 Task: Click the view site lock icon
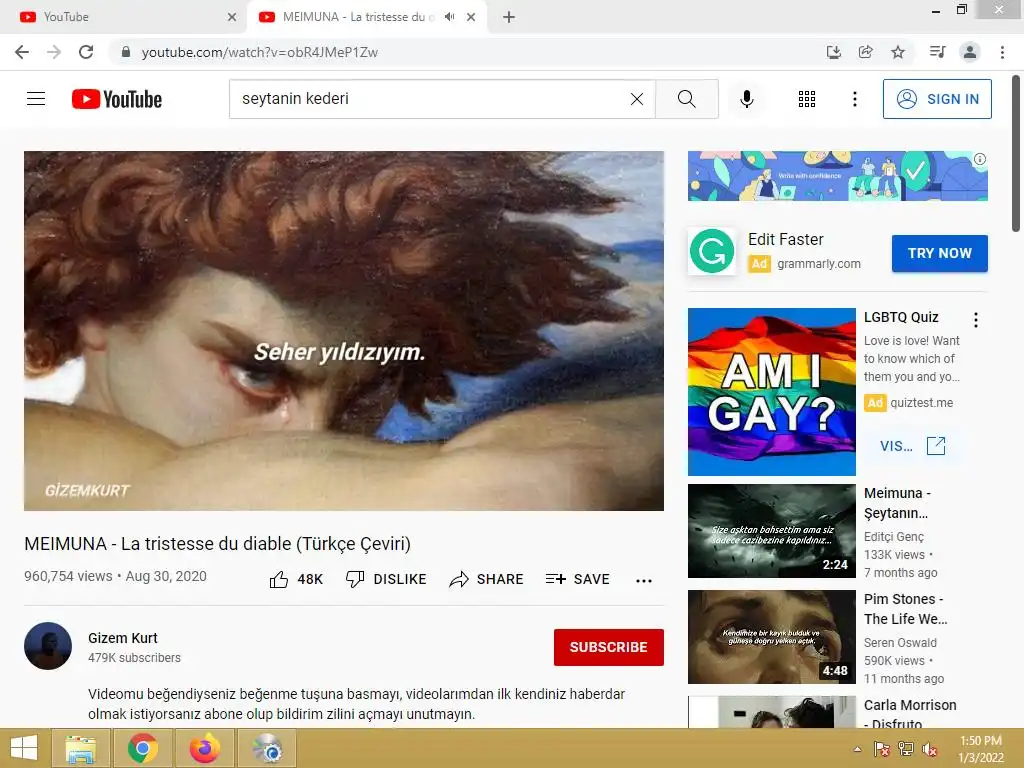[126, 52]
